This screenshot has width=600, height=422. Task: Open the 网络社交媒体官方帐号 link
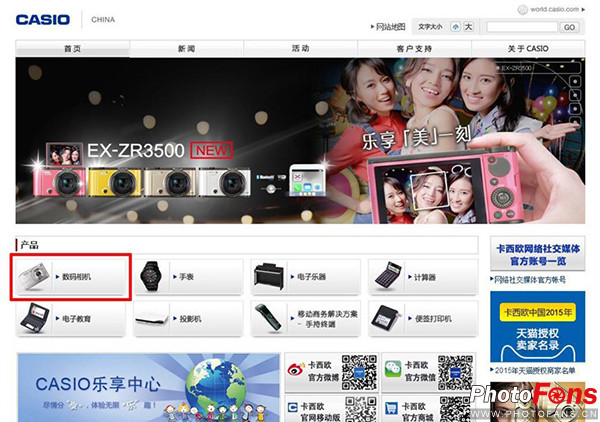pyautogui.click(x=530, y=280)
